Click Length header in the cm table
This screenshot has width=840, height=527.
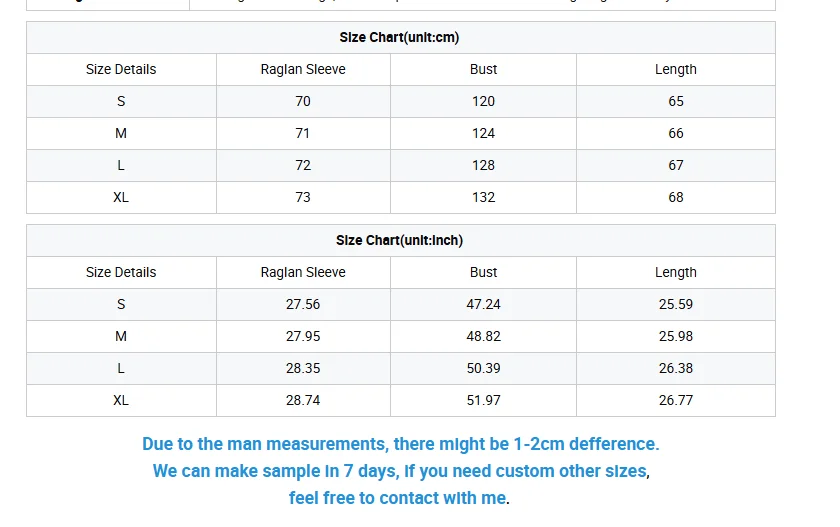point(676,70)
